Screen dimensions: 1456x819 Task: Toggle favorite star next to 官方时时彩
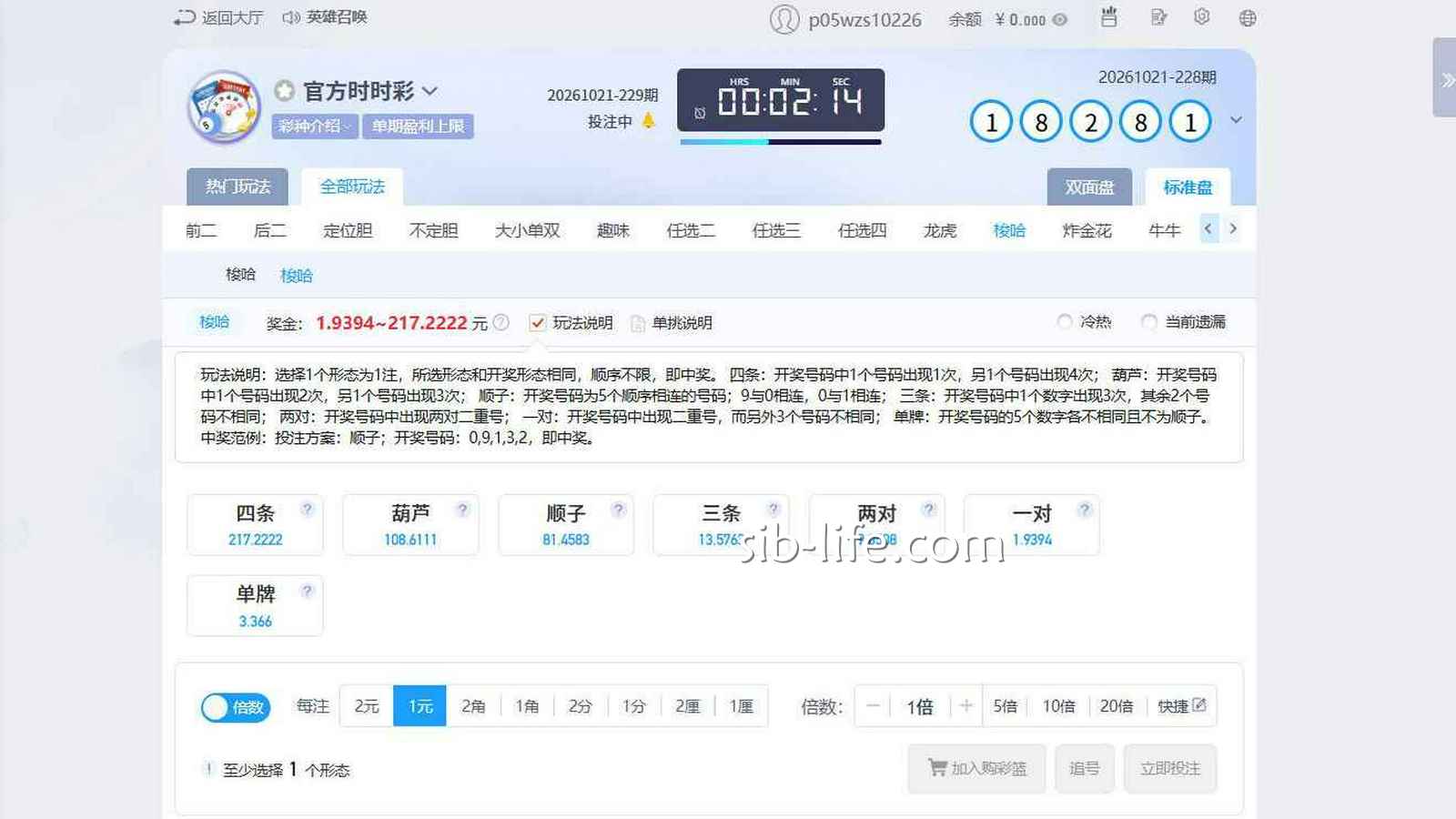click(x=285, y=91)
